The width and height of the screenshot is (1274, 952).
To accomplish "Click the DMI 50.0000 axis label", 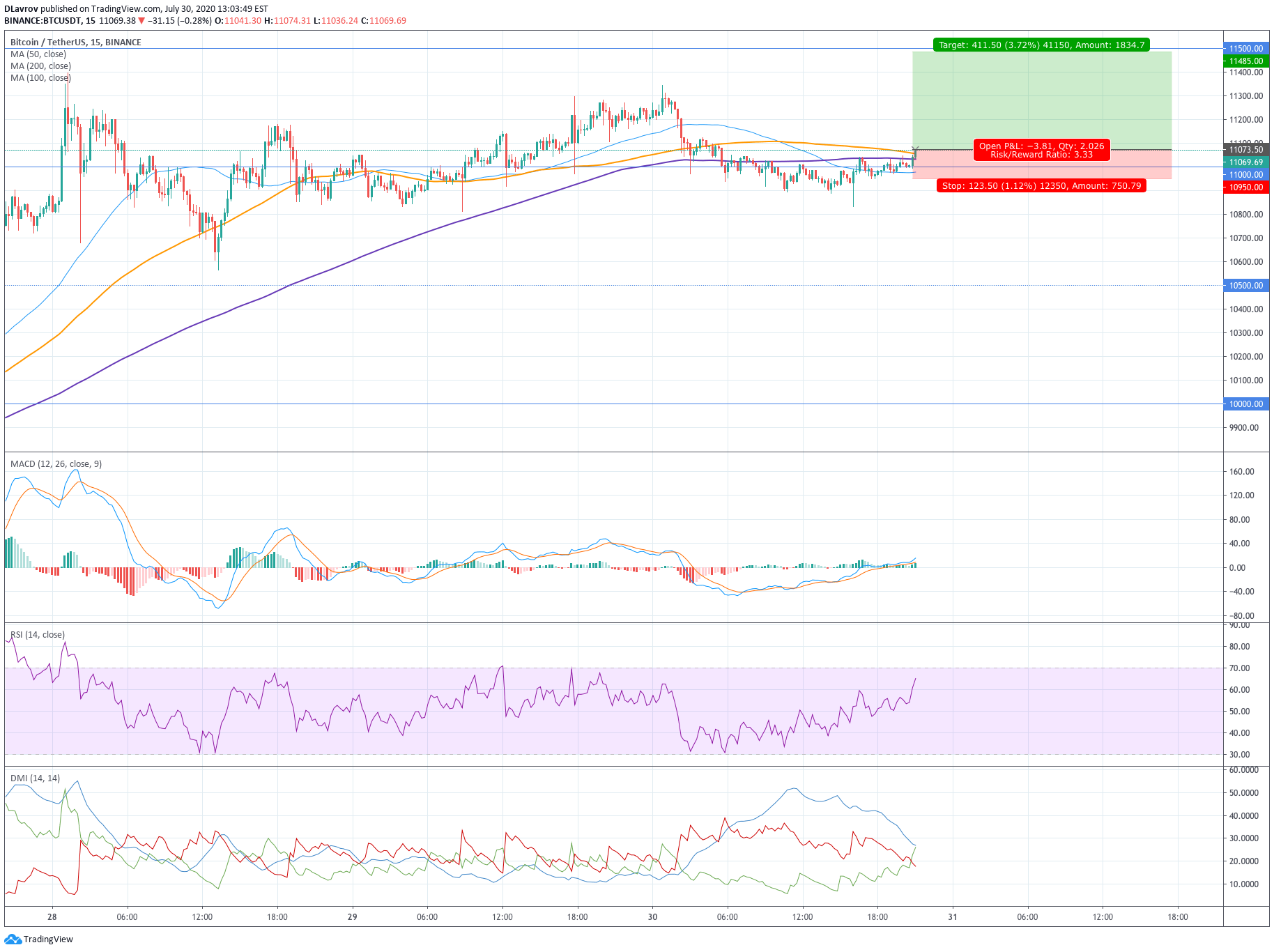I will 1244,793.
